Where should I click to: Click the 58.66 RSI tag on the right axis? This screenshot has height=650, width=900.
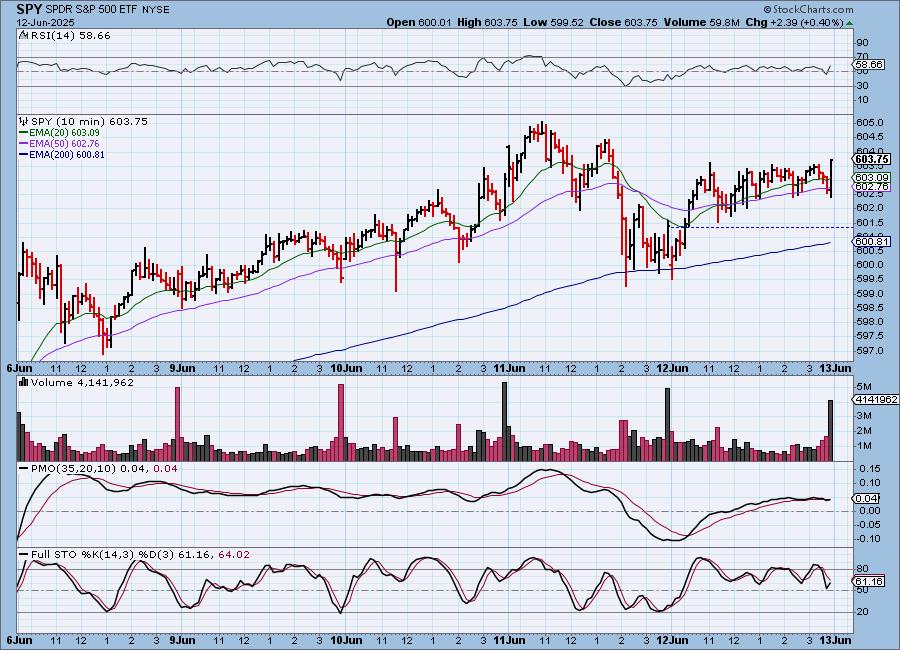tap(870, 65)
